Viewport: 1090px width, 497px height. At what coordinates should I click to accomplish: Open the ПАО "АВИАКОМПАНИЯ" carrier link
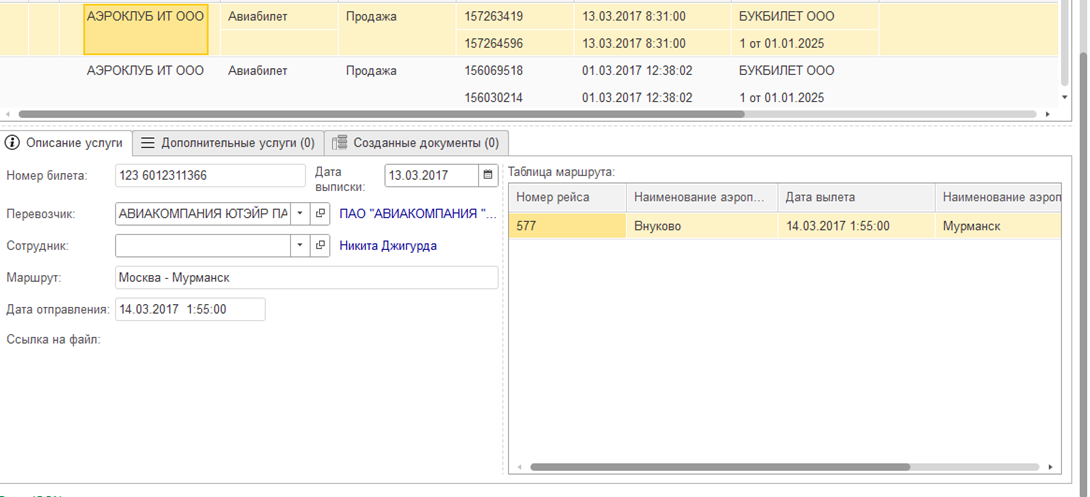click(x=417, y=214)
